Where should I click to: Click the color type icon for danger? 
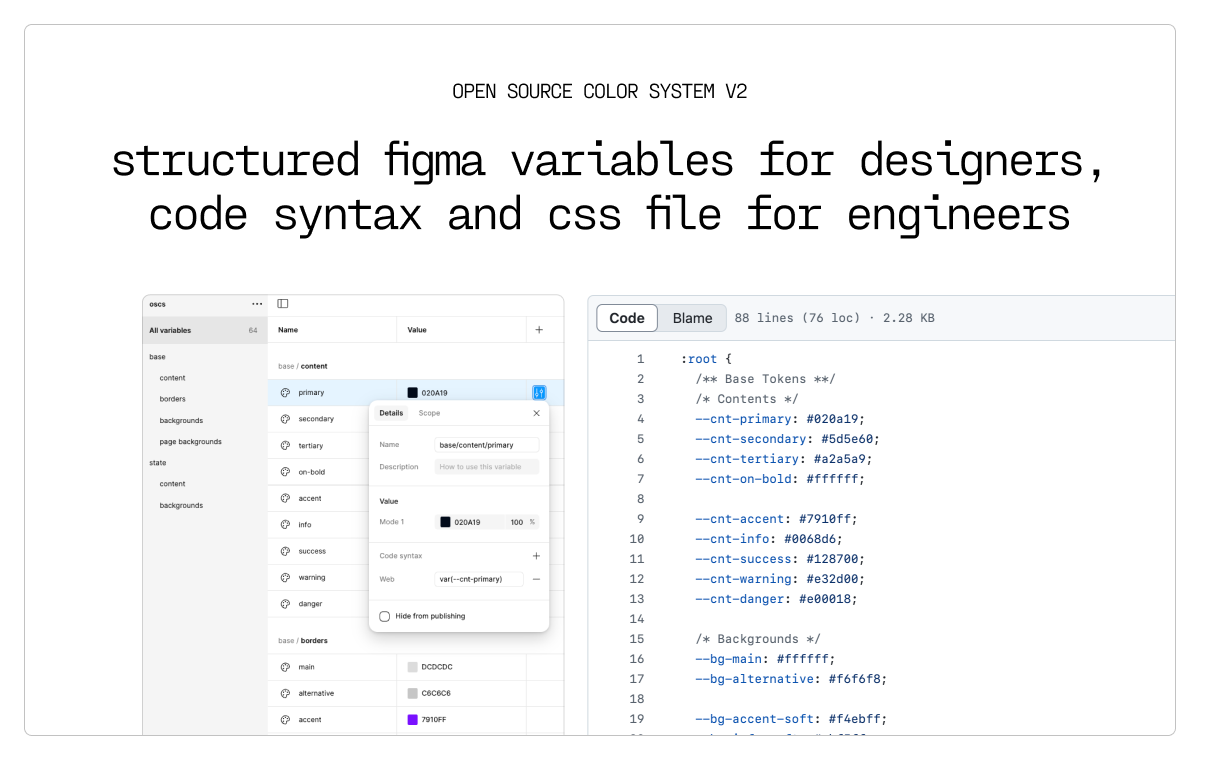(x=285, y=604)
